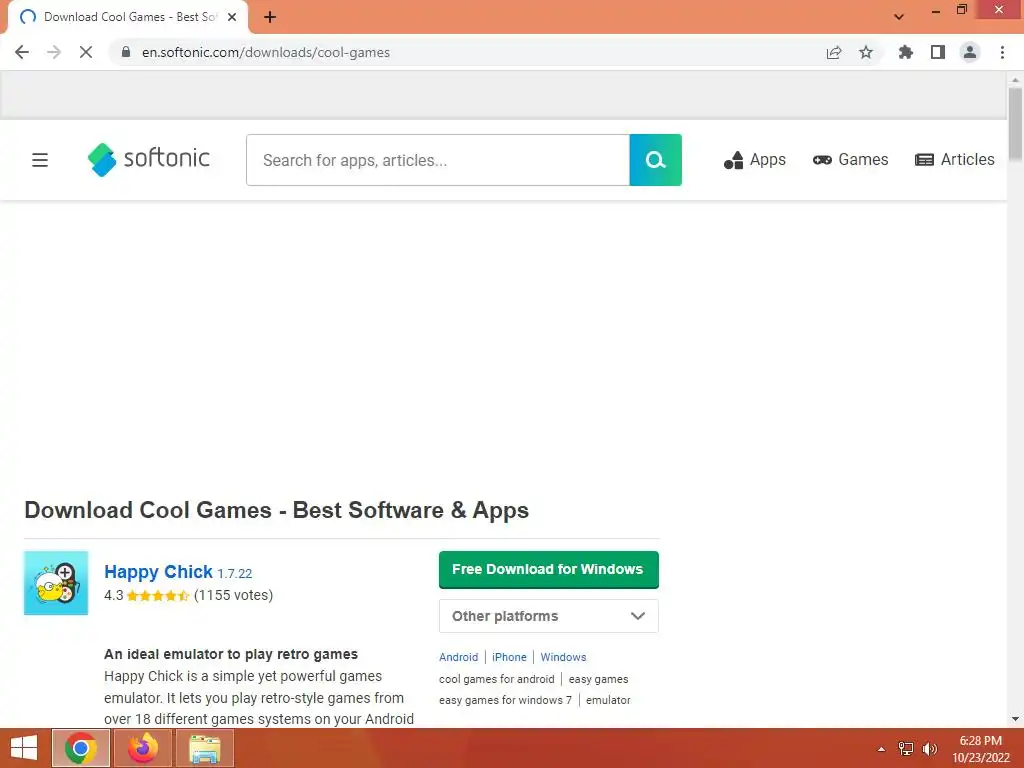Click the Happy Chick app thumbnail
Viewport: 1024px width, 768px height.
pyautogui.click(x=56, y=583)
